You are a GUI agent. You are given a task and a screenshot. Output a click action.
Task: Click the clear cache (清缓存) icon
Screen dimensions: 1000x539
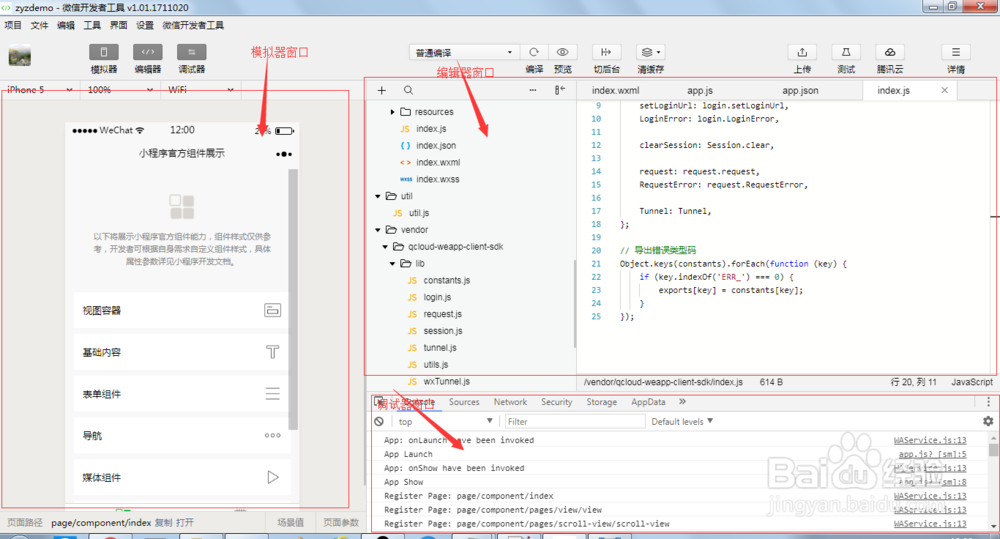(651, 52)
